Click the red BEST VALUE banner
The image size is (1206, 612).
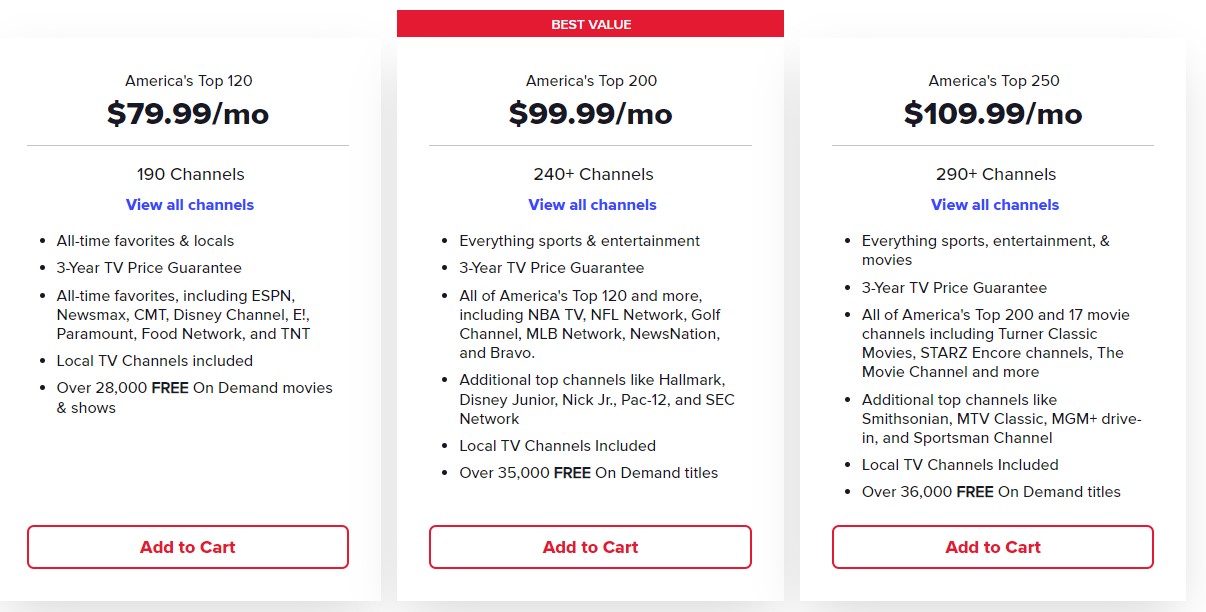(x=590, y=24)
